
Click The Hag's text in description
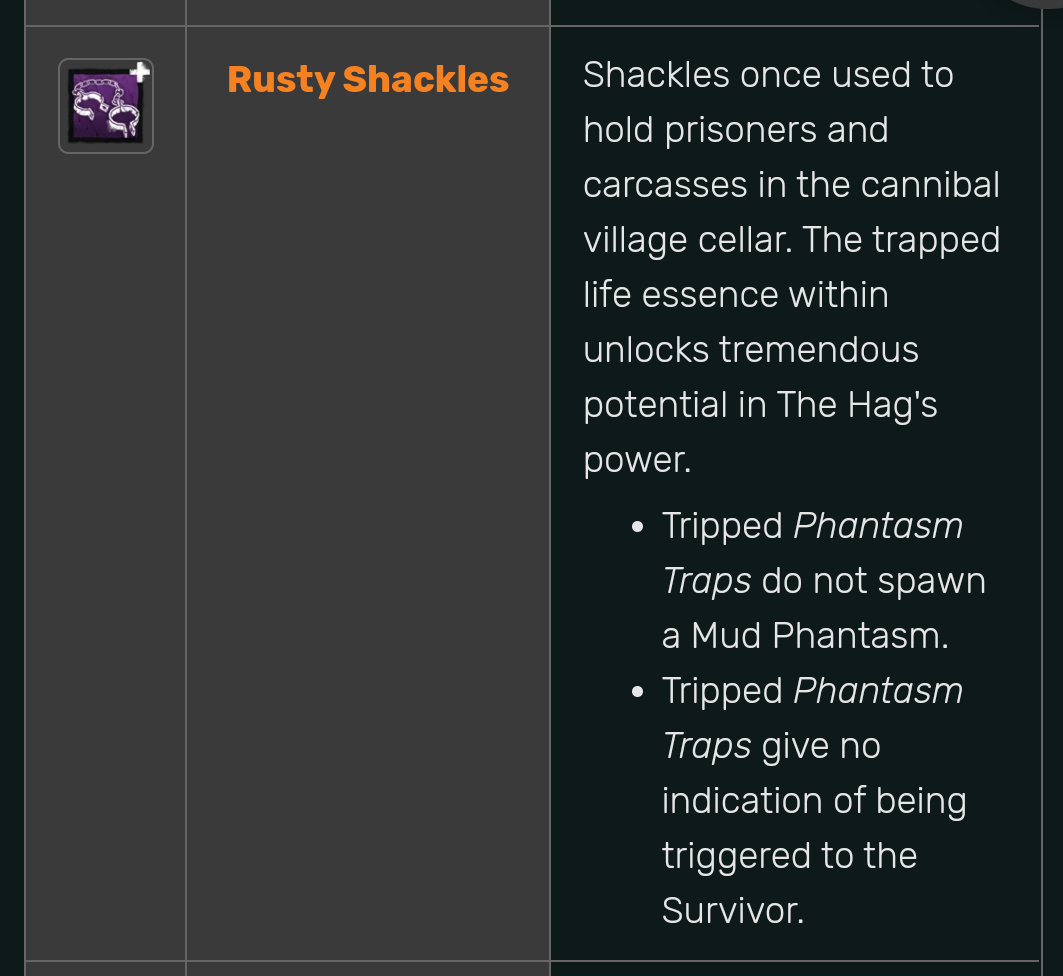click(857, 405)
